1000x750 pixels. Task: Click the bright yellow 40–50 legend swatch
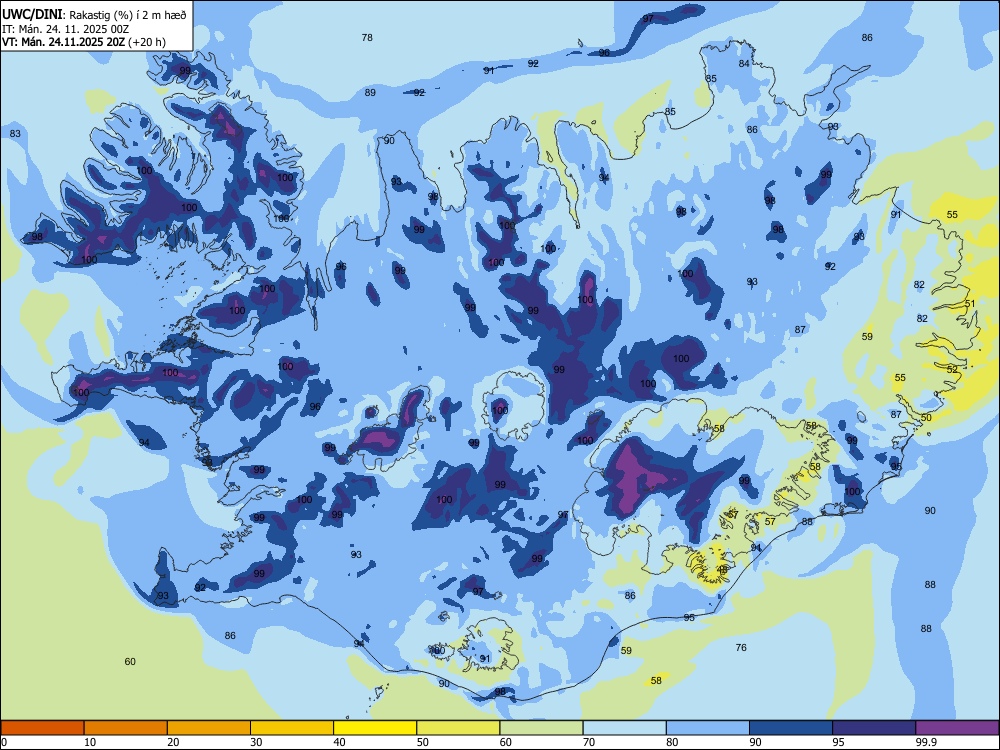(375, 728)
